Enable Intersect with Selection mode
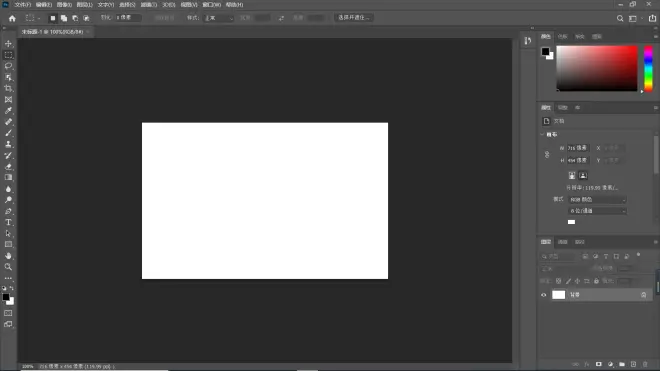The height and width of the screenshot is (371, 660). (86, 18)
